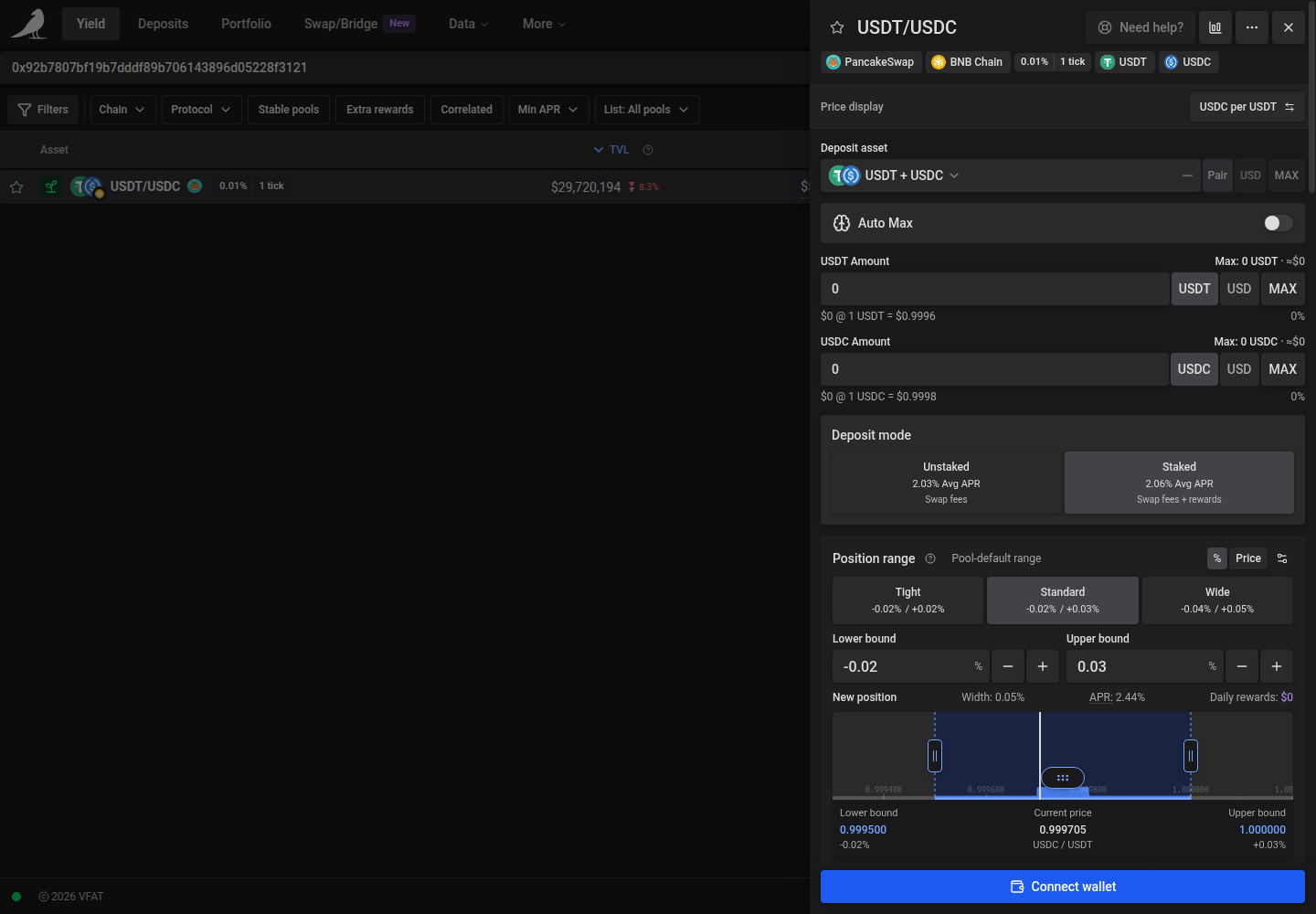Click the percent display mode button
1316x914 pixels.
1217,558
